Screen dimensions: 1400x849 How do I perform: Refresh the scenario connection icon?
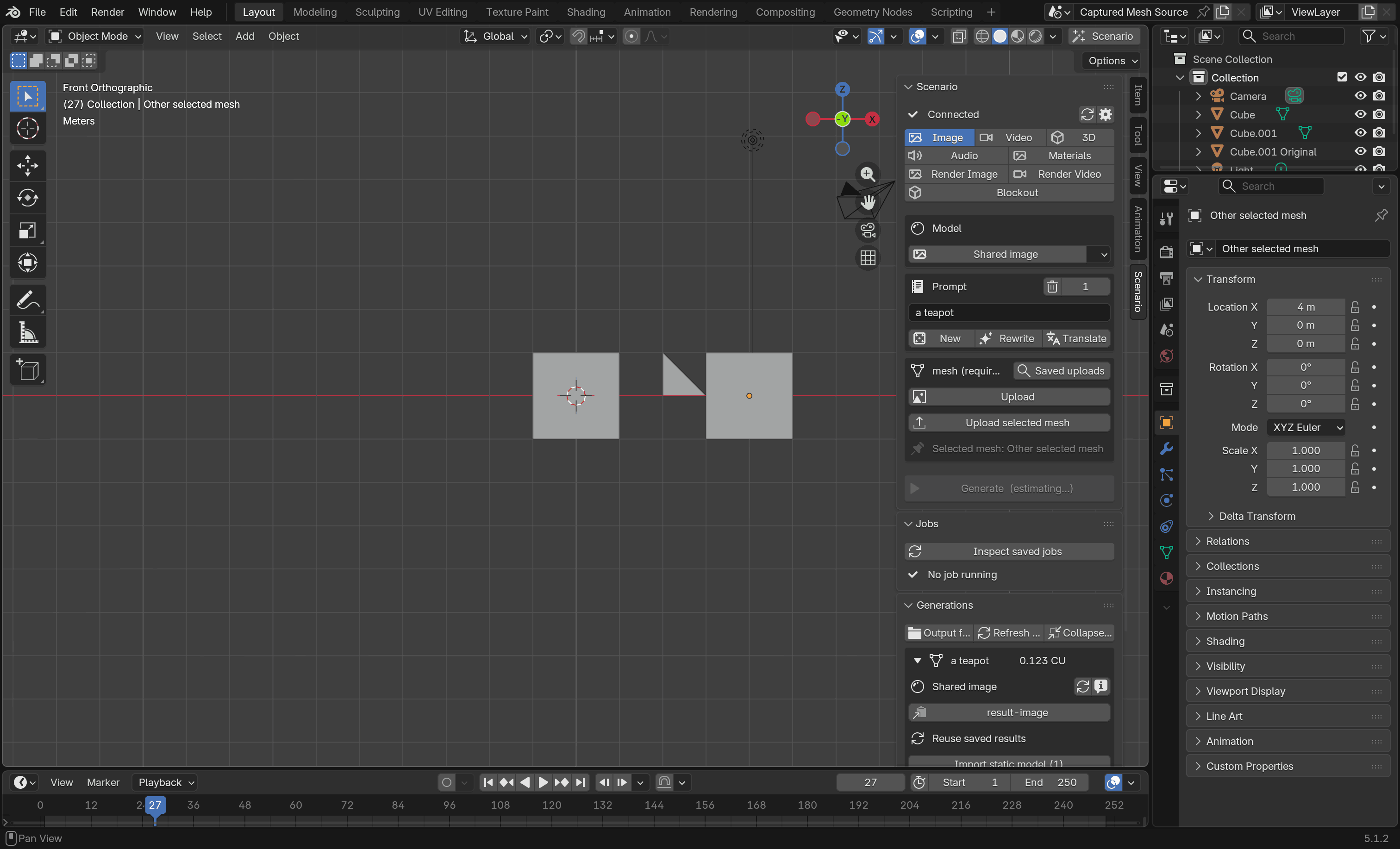(1087, 114)
